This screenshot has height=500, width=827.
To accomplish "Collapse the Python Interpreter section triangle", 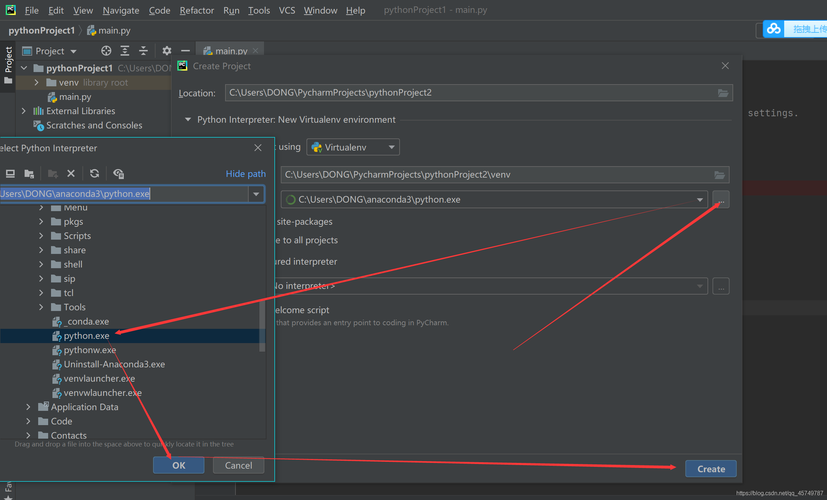I will point(188,120).
